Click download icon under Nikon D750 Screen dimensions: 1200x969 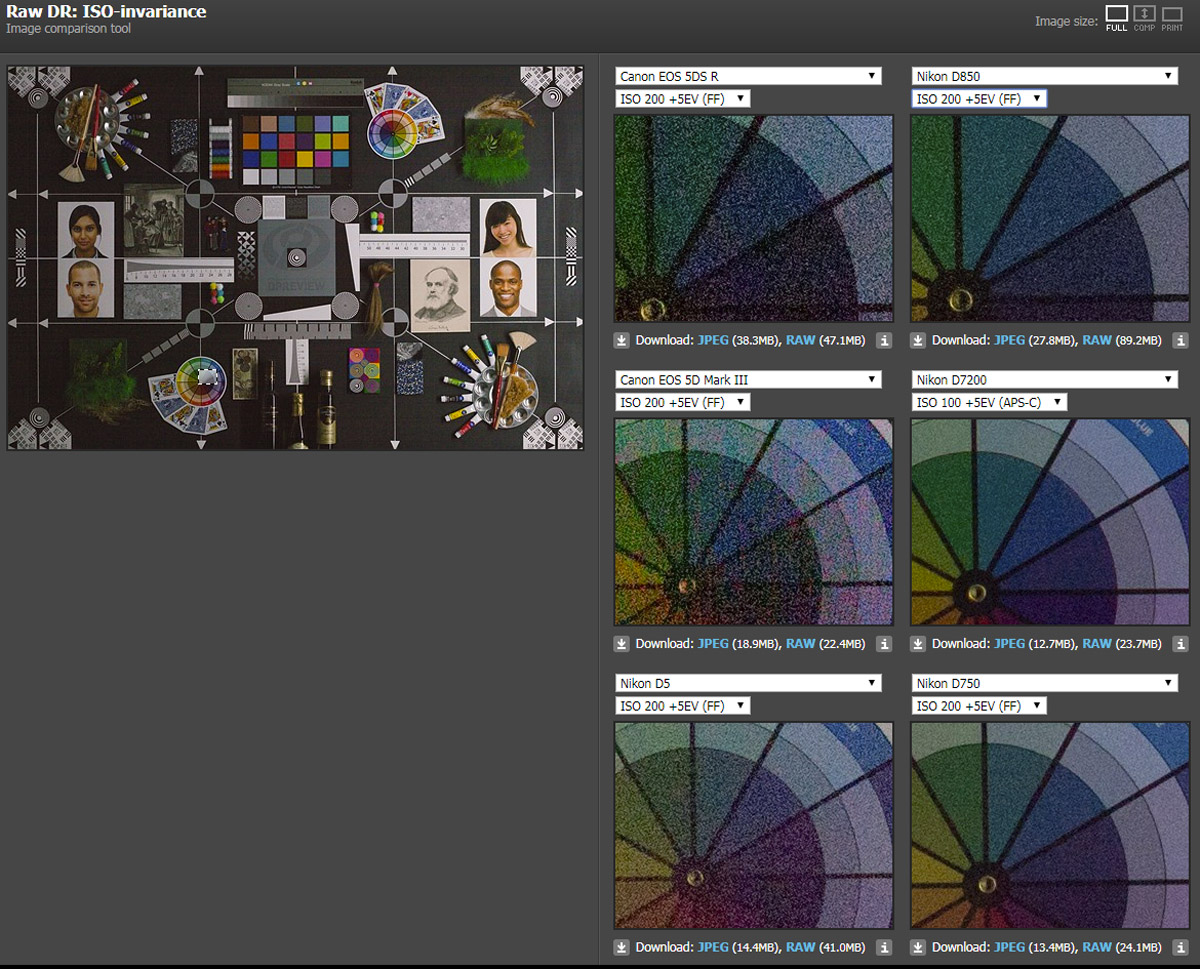[918, 947]
